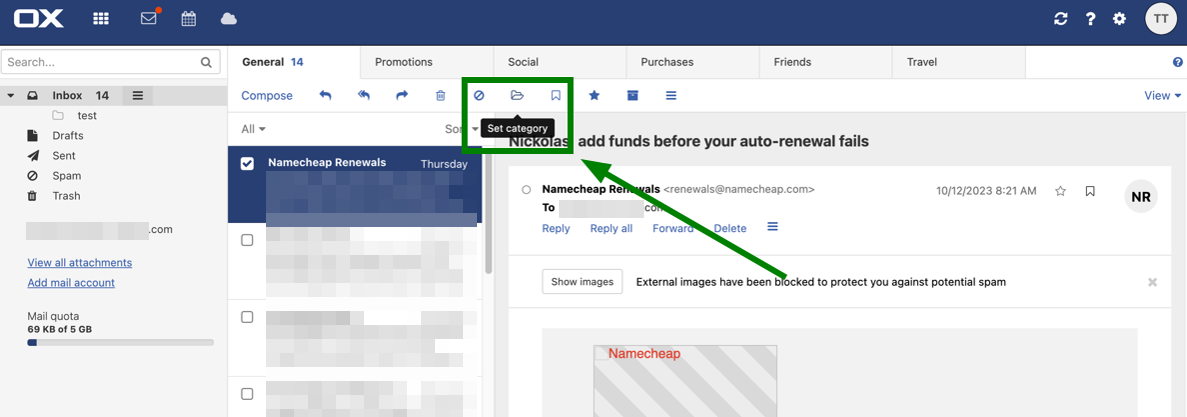1187x417 pixels.
Task: Click the Compose button
Action: 266,95
